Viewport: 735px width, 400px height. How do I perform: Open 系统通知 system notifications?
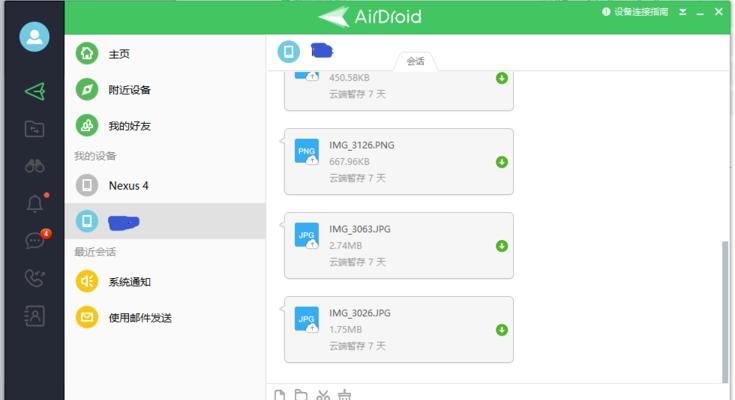(x=165, y=281)
